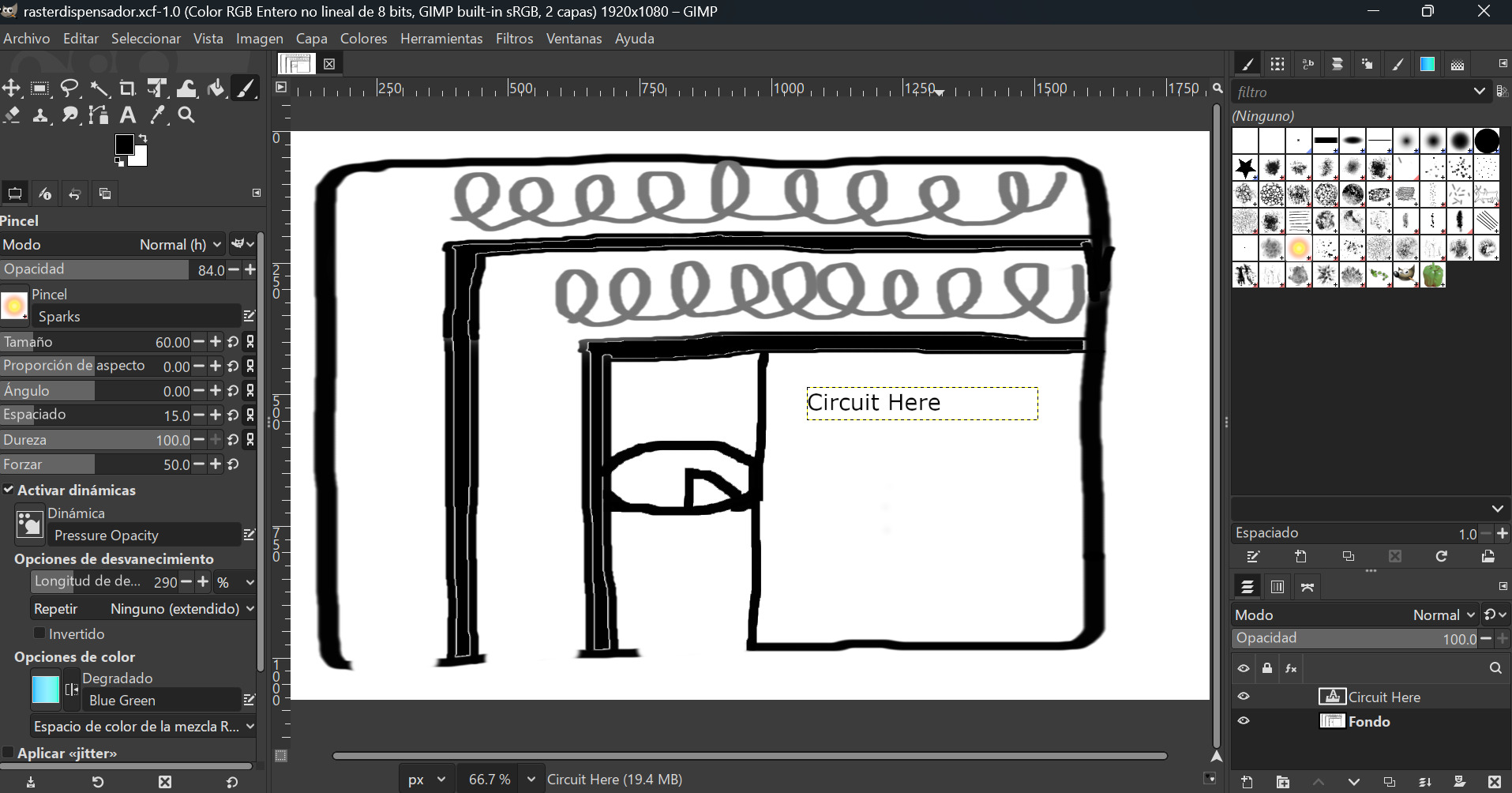Enable the Invertido option
The image size is (1512, 793).
tap(39, 633)
